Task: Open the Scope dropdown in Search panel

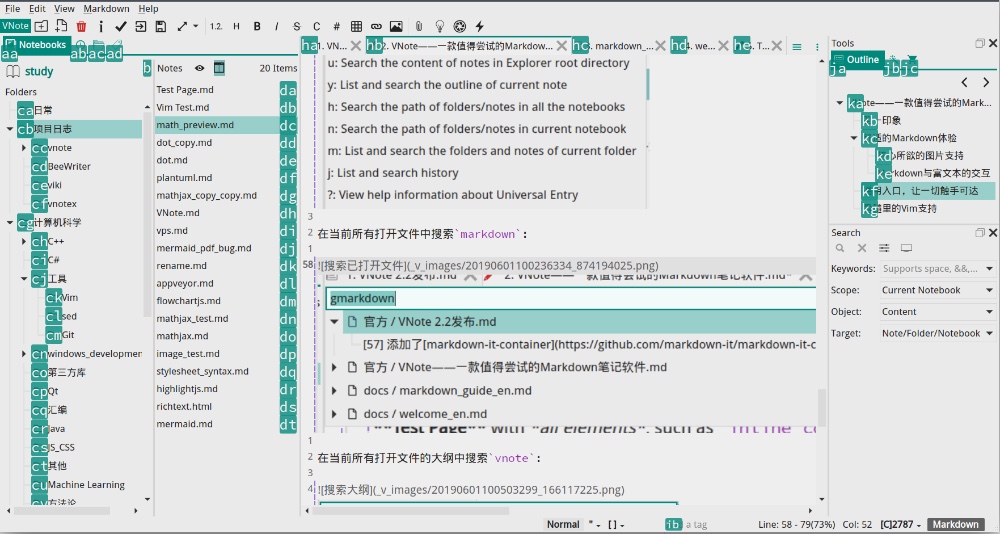Action: [937, 291]
